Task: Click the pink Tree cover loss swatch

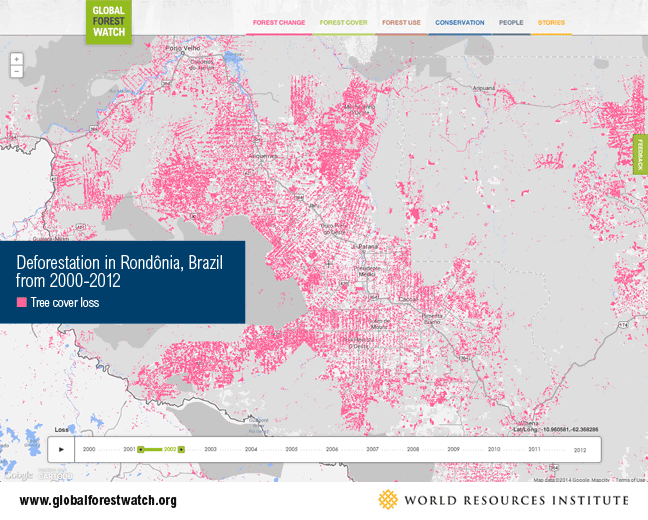Action: (x=21, y=302)
